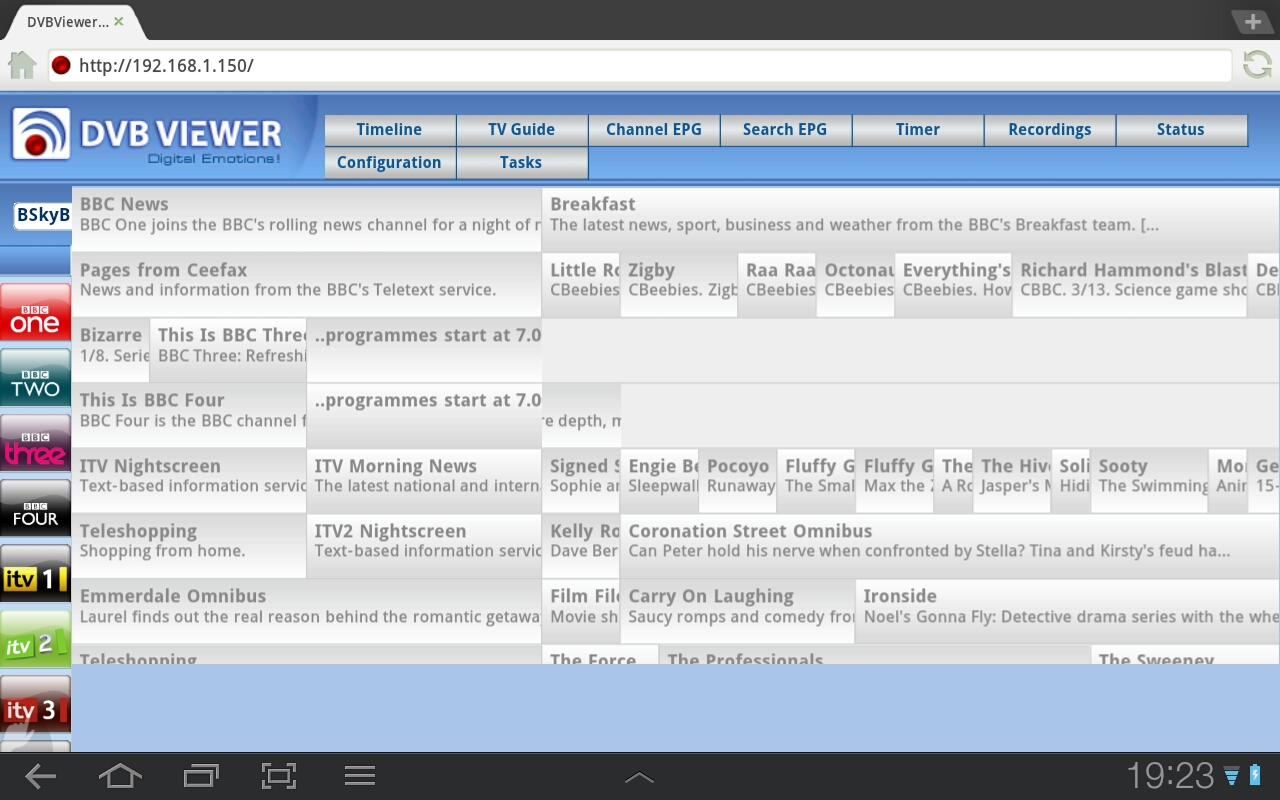The width and height of the screenshot is (1280, 800).
Task: Open the Recordings page
Action: [1050, 130]
